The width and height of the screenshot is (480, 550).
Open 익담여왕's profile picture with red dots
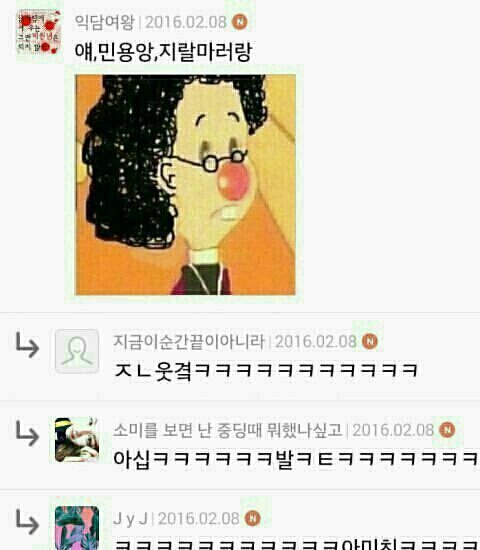39,32
